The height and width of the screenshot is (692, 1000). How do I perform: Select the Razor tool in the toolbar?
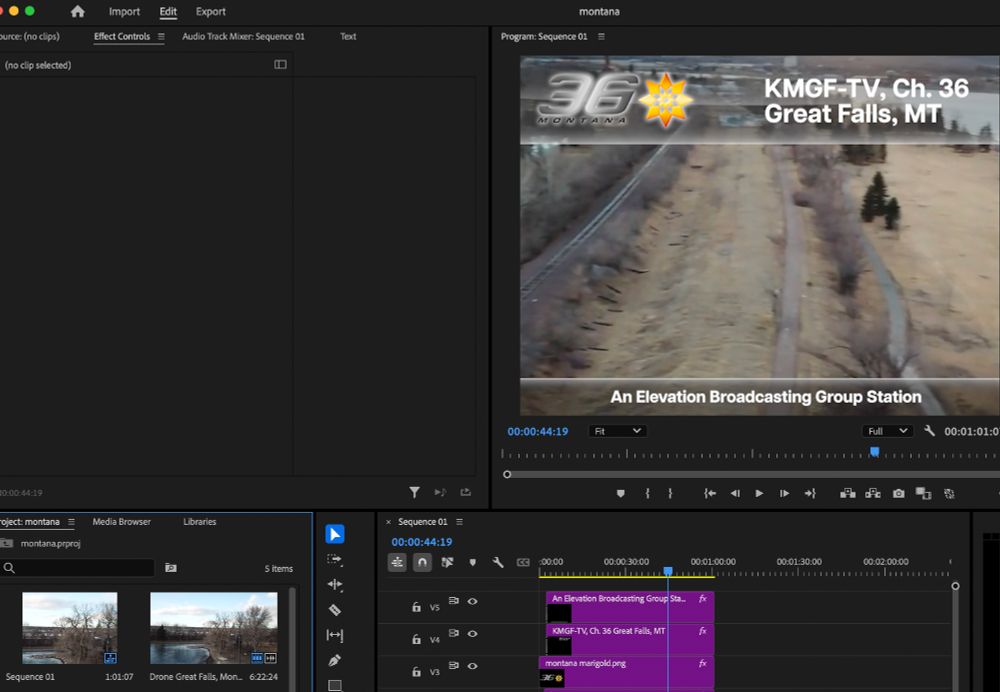[335, 610]
